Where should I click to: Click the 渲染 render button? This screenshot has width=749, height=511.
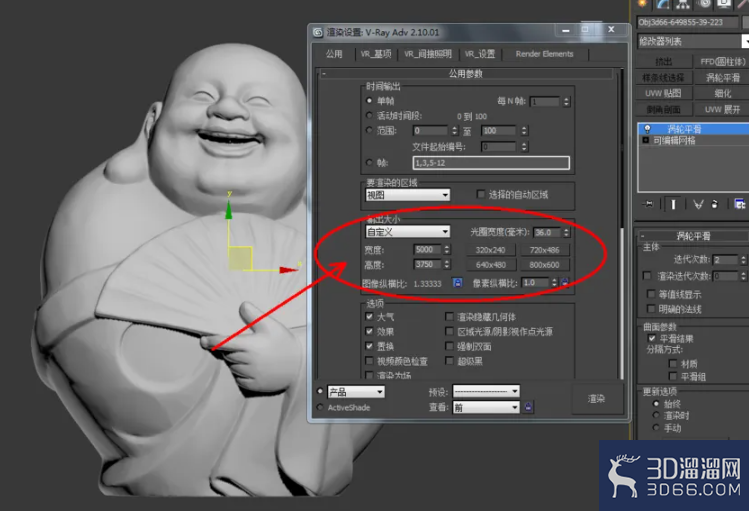(597, 398)
